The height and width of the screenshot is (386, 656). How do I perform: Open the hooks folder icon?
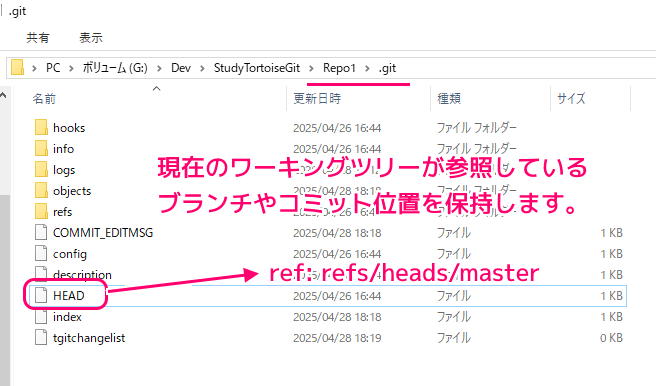tap(41, 128)
